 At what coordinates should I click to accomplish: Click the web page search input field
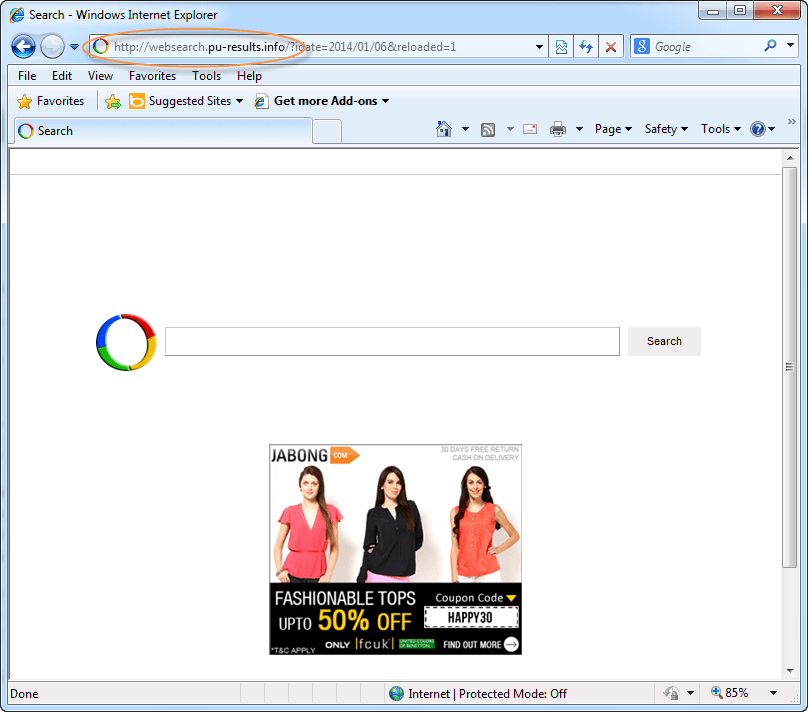tap(392, 341)
